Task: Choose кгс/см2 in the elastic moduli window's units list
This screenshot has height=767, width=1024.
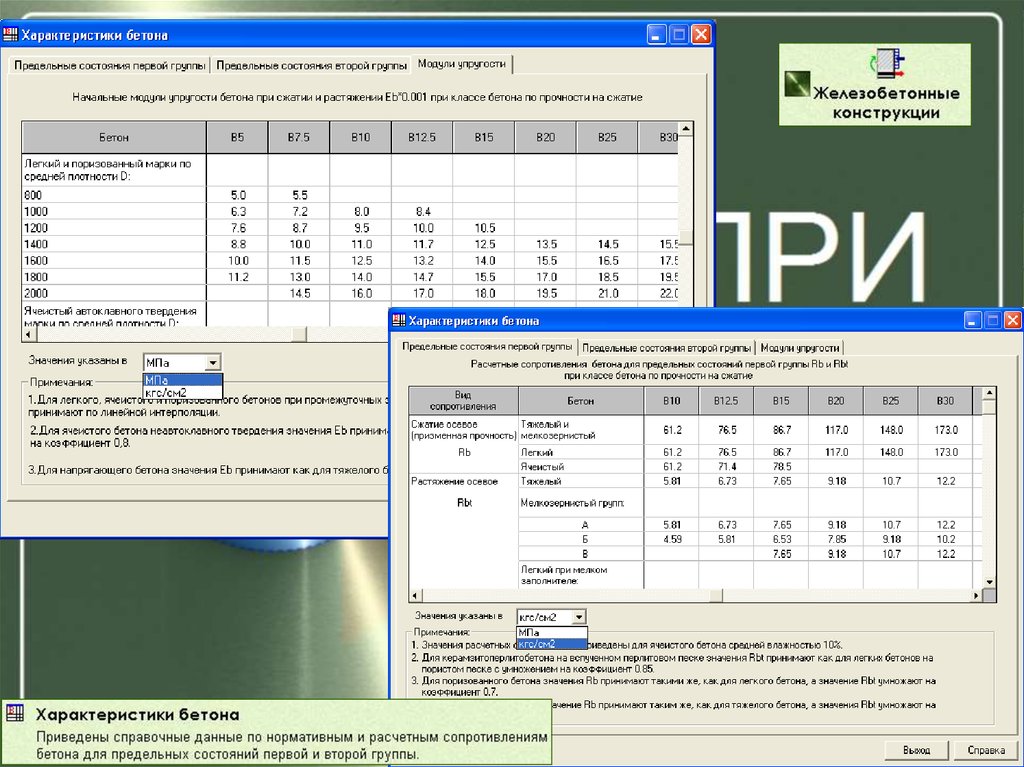Action: [x=166, y=392]
